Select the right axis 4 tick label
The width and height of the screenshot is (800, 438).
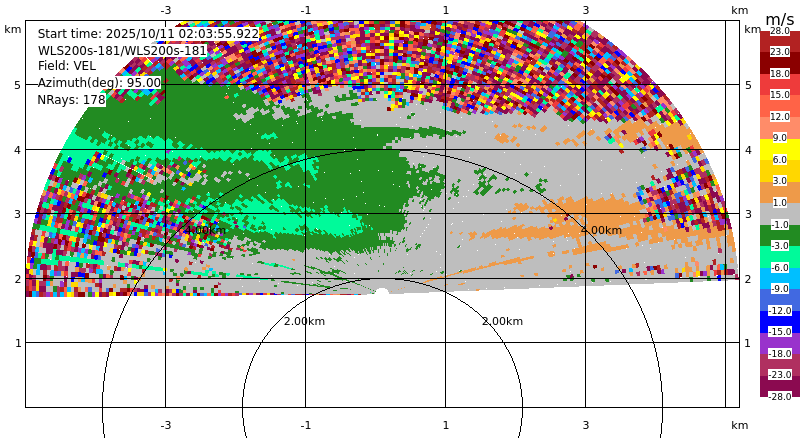click(748, 150)
